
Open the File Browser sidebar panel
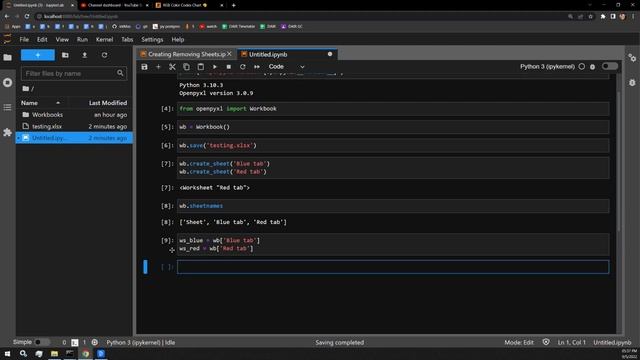(7, 58)
